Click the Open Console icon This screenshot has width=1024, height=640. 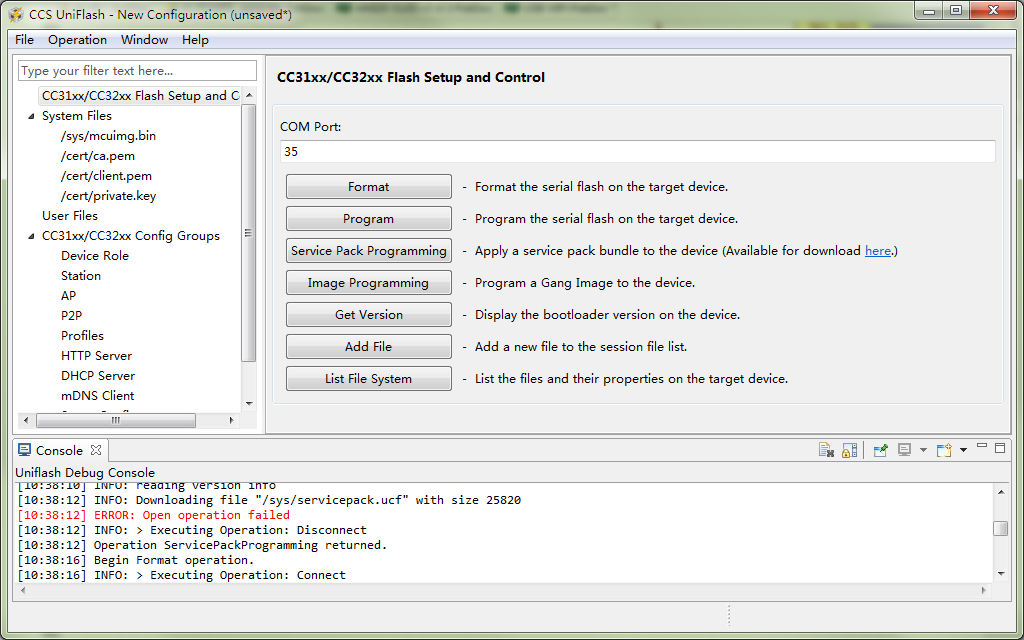pos(944,450)
